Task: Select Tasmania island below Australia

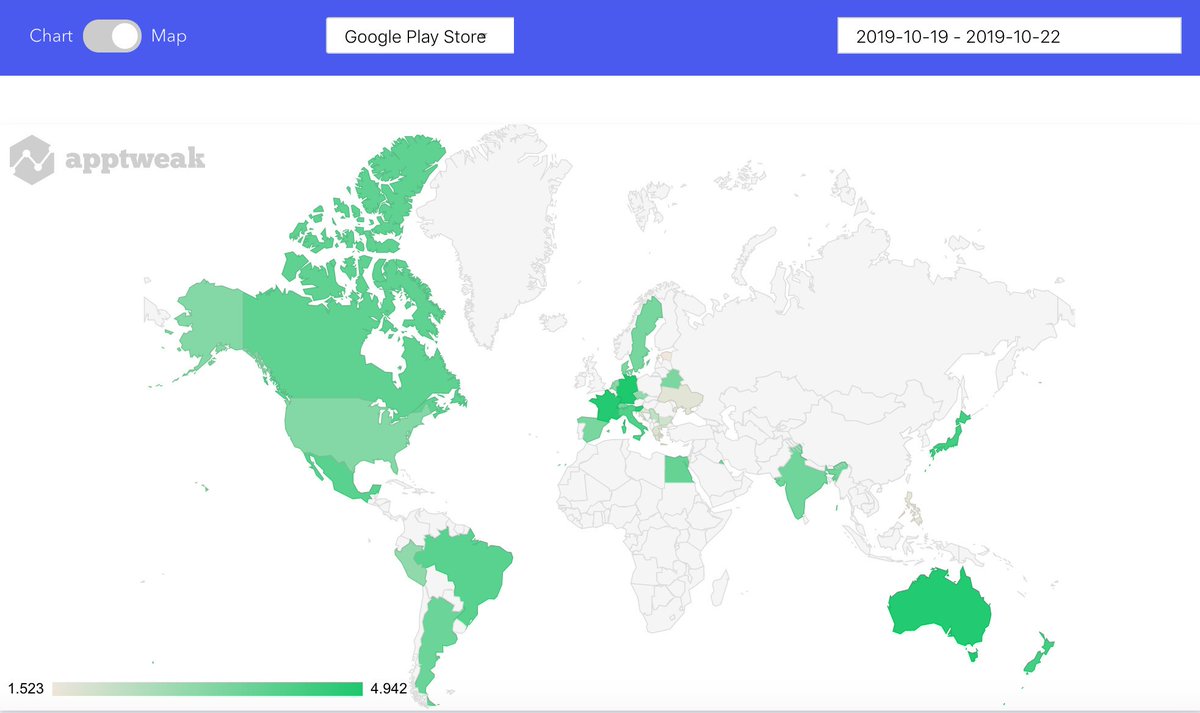Action: point(975,655)
